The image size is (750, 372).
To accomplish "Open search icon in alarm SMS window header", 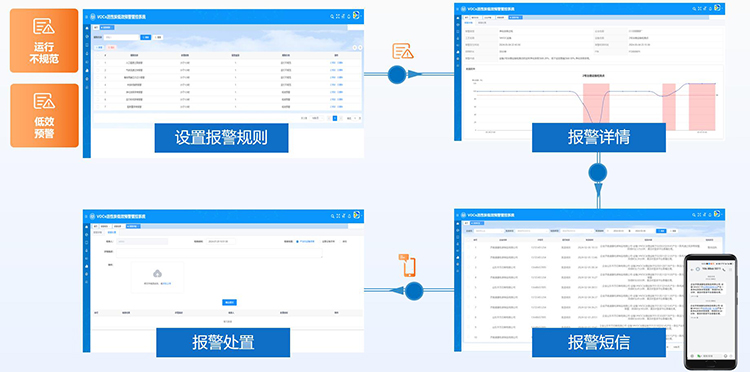I will tap(694, 215).
